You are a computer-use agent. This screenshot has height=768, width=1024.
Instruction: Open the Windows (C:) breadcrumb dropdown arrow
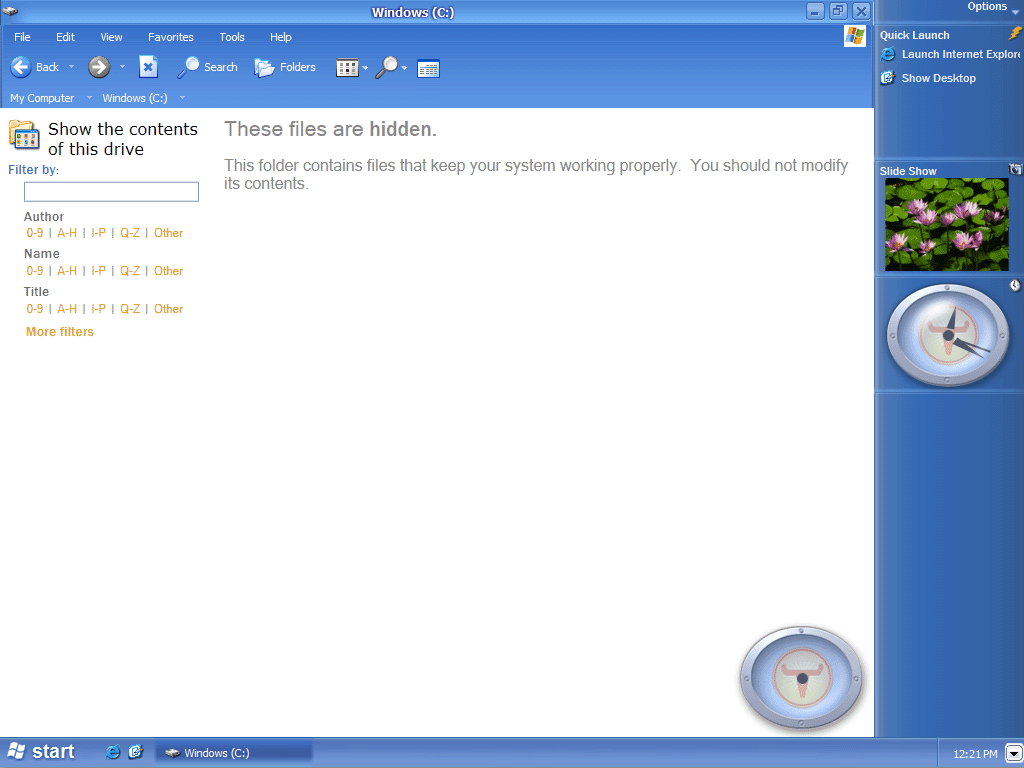point(182,98)
